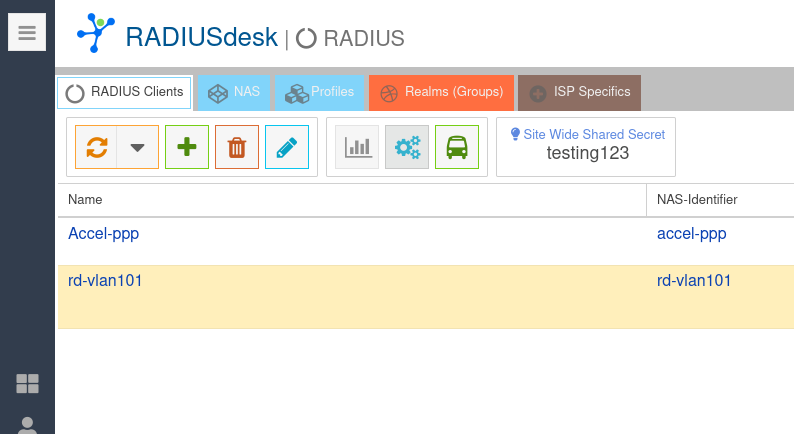The width and height of the screenshot is (794, 434).
Task: Click the hamburger menu icon
Action: point(27,33)
